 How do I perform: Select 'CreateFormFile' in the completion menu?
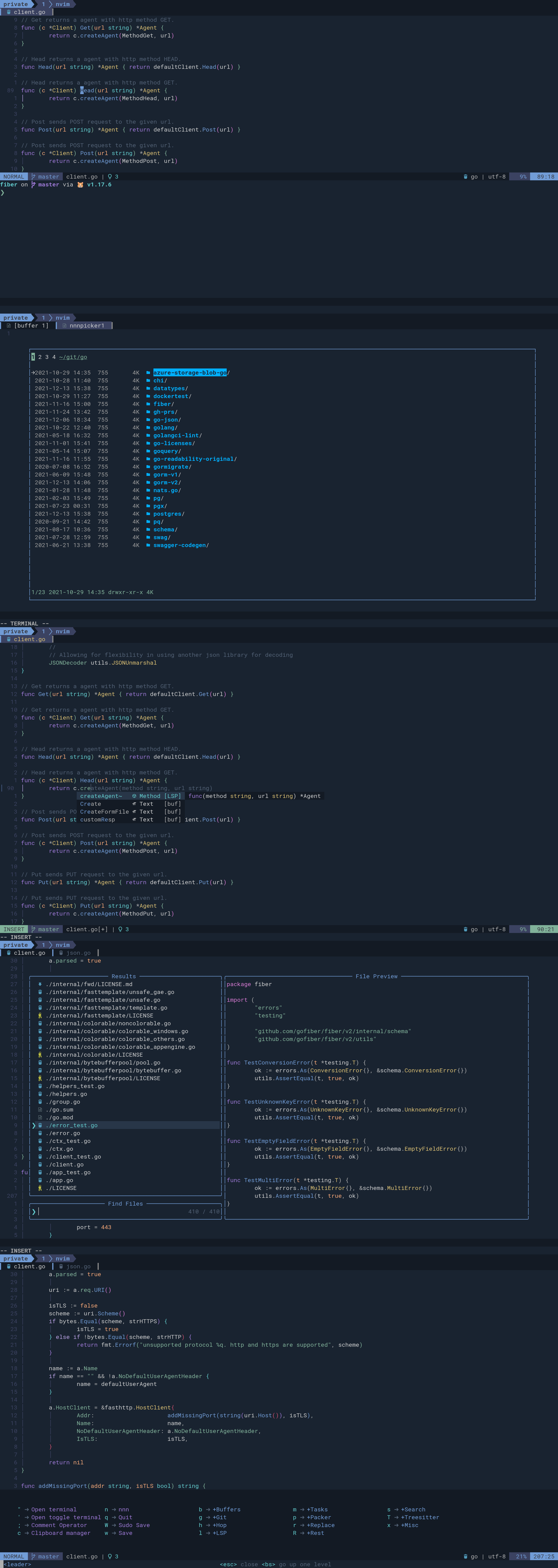pyautogui.click(x=105, y=811)
